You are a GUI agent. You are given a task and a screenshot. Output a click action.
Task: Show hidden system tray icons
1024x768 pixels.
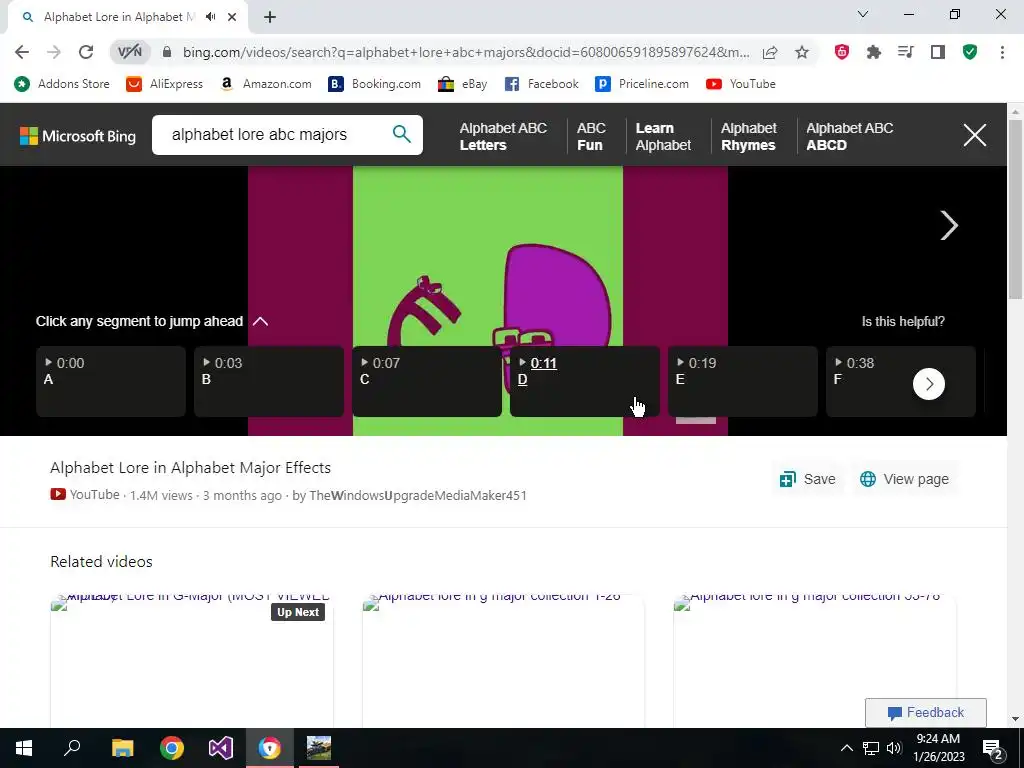846,748
